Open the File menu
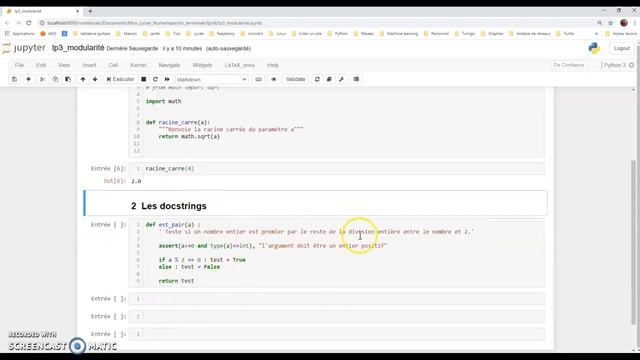The height and width of the screenshot is (360, 640). (x=19, y=65)
